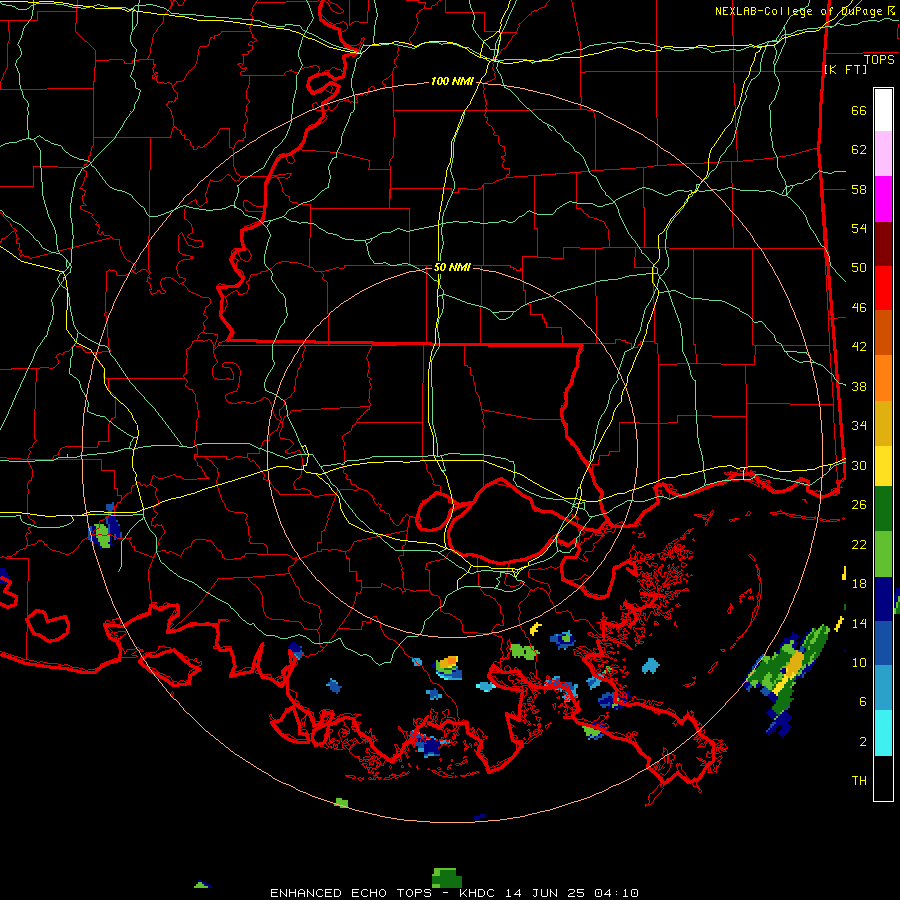Click the '34' legend value

click(859, 426)
